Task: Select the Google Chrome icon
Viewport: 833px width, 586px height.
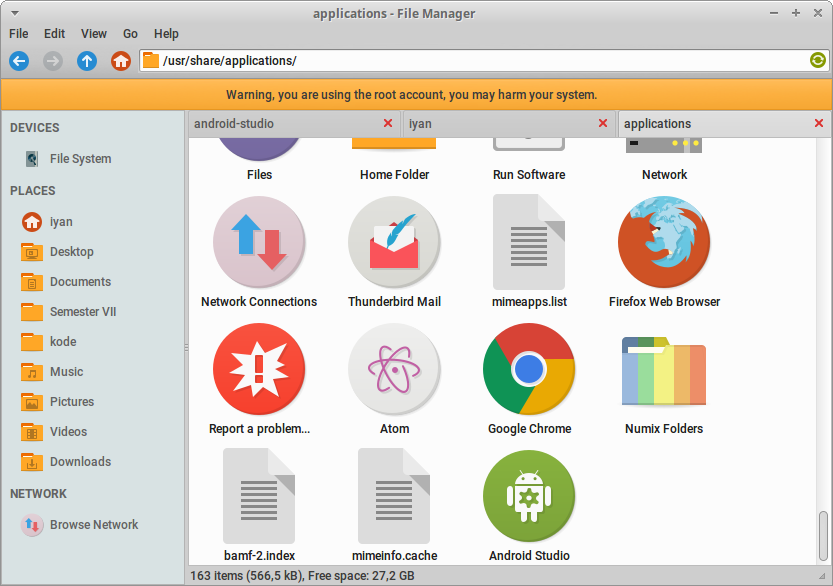Action: (x=529, y=369)
